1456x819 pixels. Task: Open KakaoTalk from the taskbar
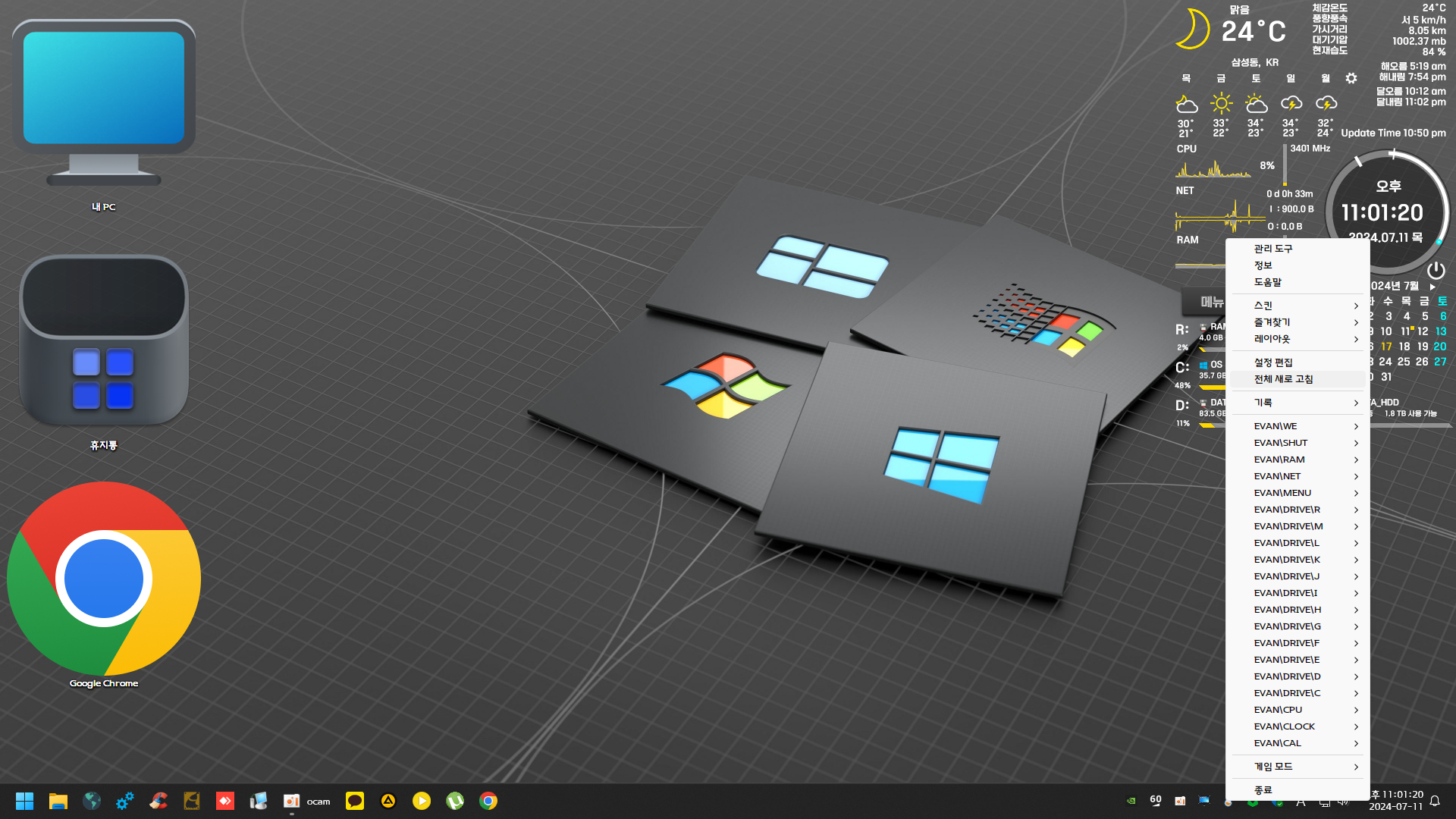tap(355, 801)
